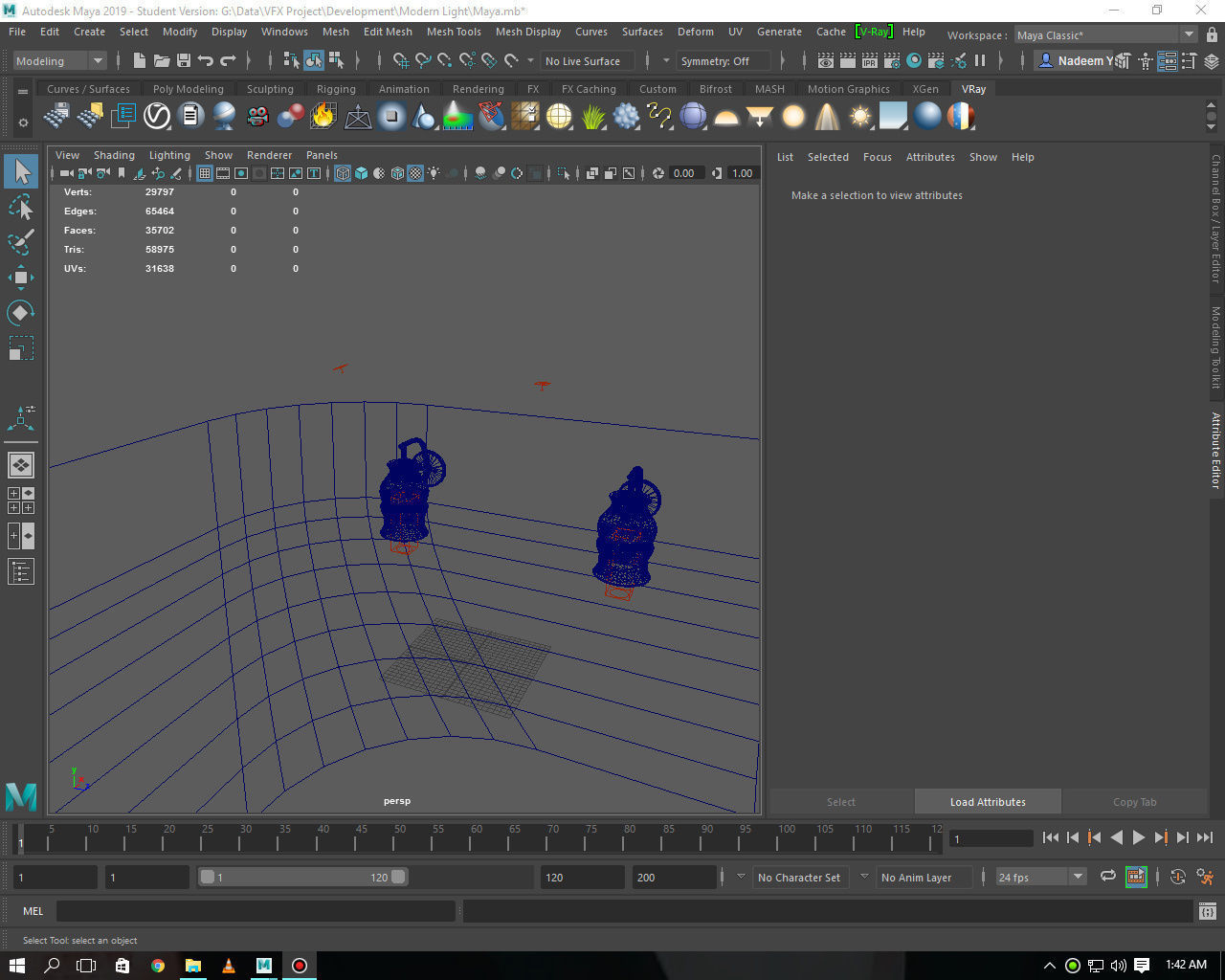Click the snap to grids icon
1225x980 pixels.
pyautogui.click(x=400, y=61)
